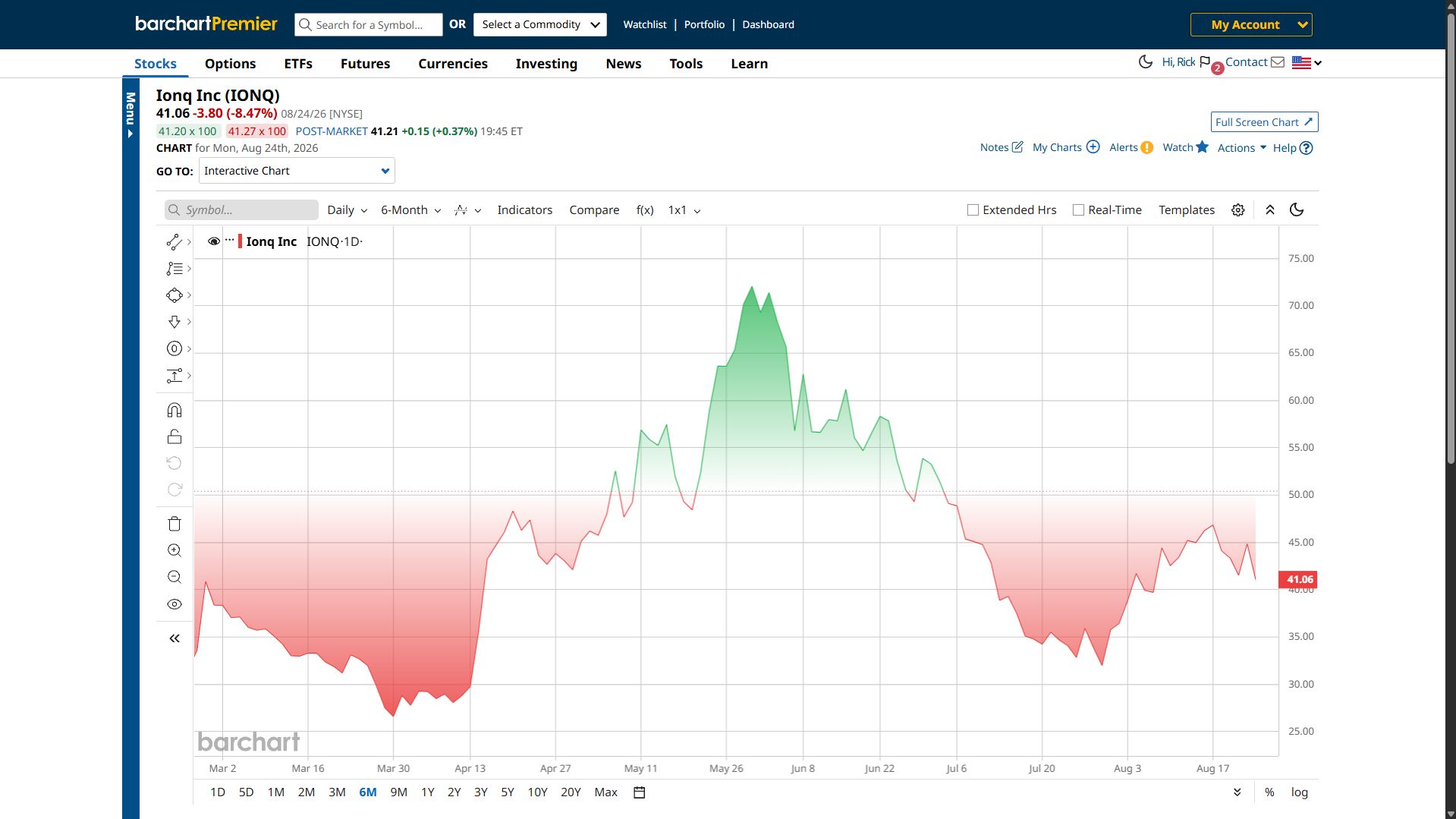Toggle visibility of all drawings
The image size is (1456, 819).
coord(174,604)
